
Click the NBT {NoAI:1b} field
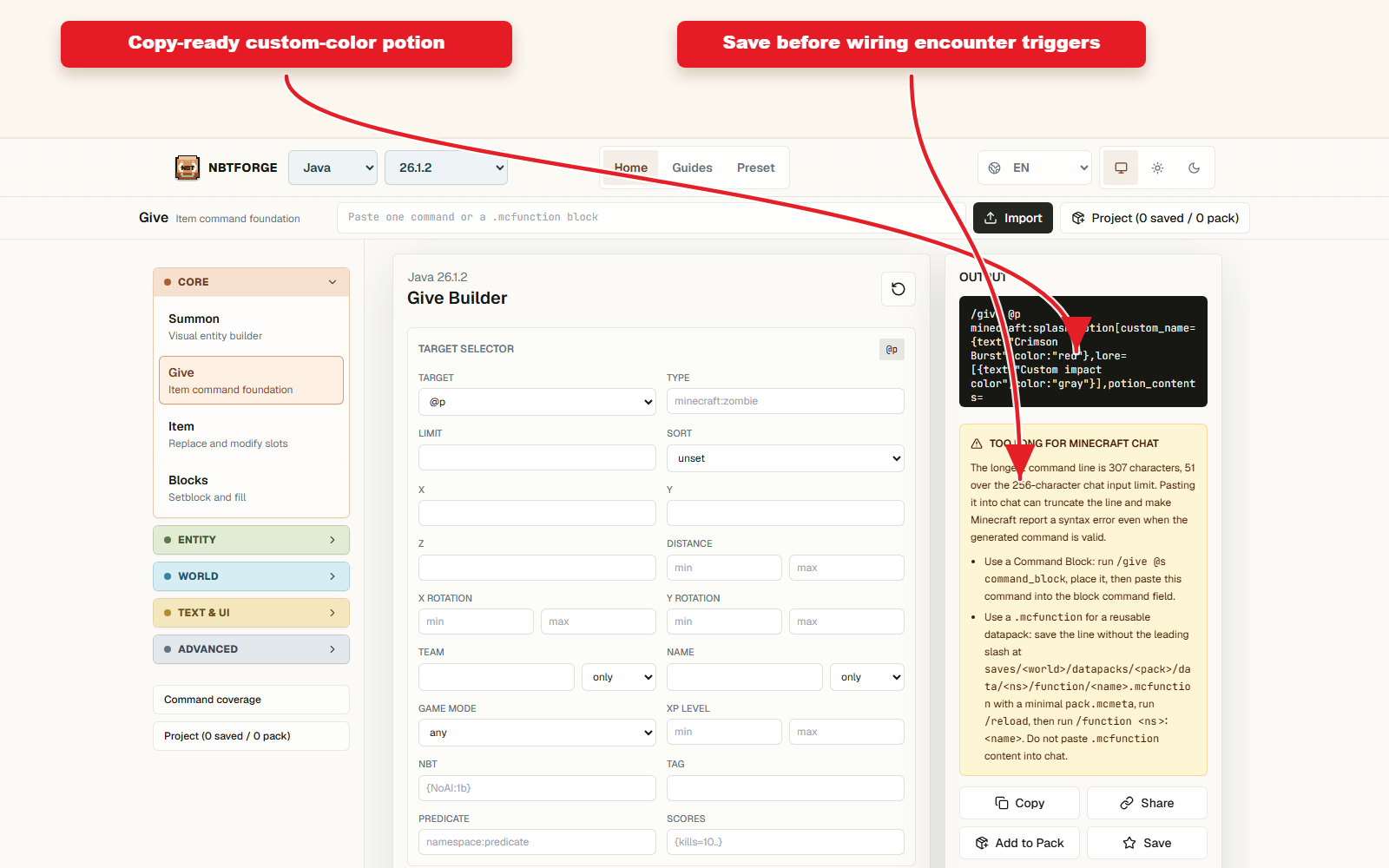click(x=537, y=788)
